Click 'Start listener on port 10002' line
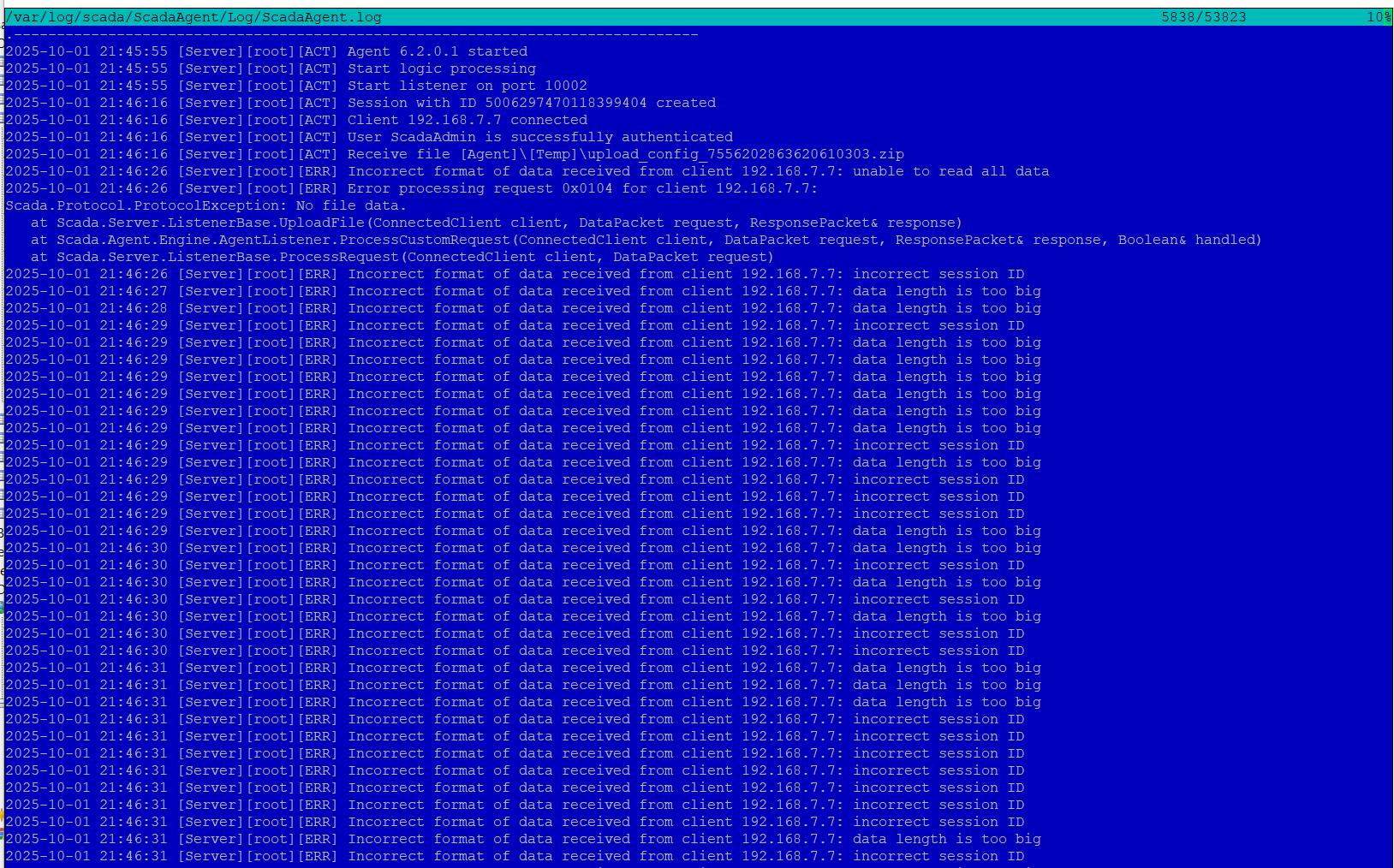Image resolution: width=1394 pixels, height=868 pixels. (x=467, y=86)
